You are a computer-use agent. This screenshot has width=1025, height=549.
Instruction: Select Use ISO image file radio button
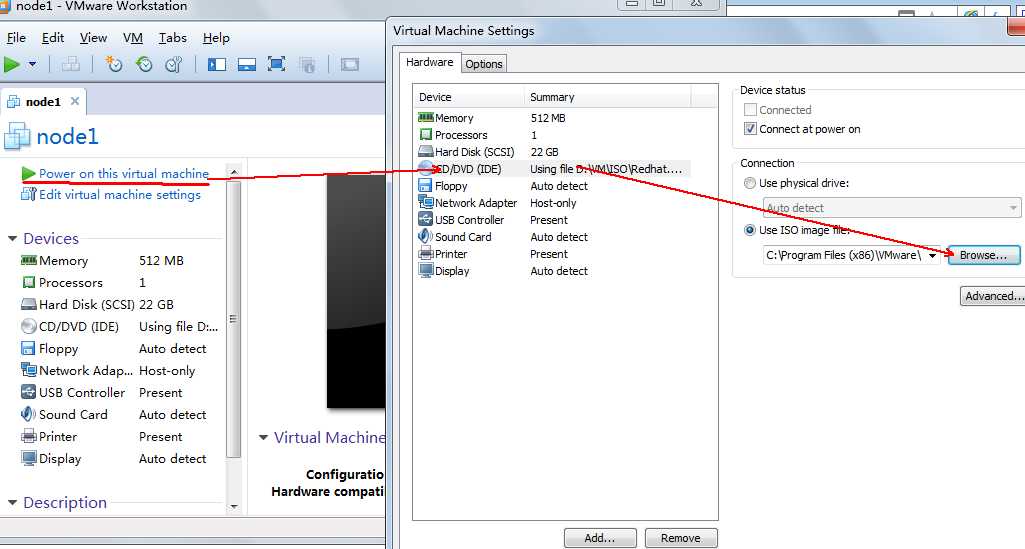point(750,230)
